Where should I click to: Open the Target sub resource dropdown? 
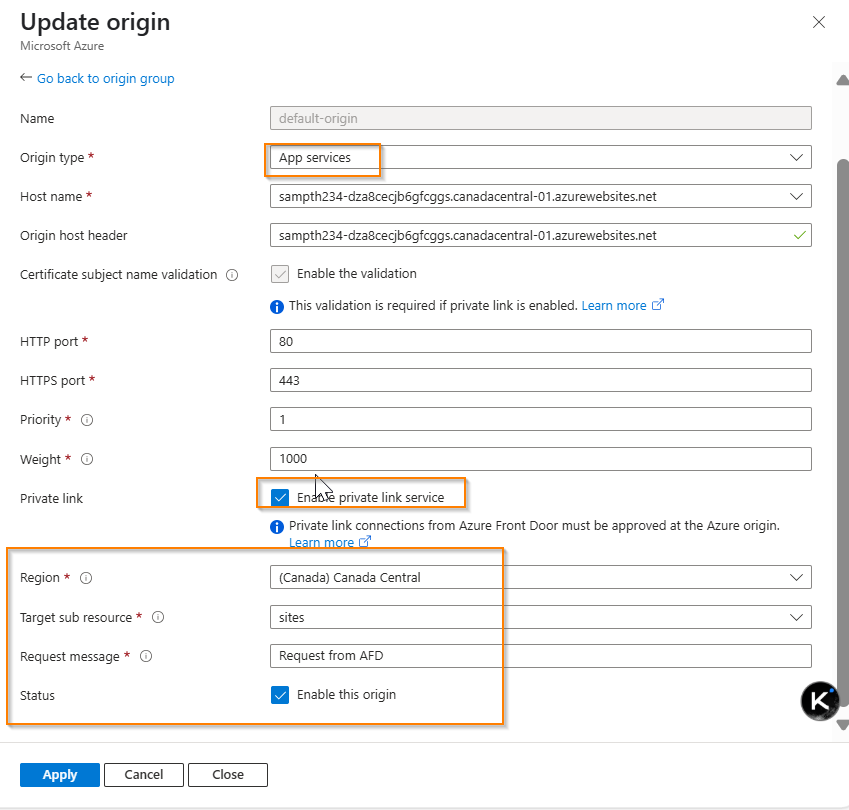(x=797, y=617)
